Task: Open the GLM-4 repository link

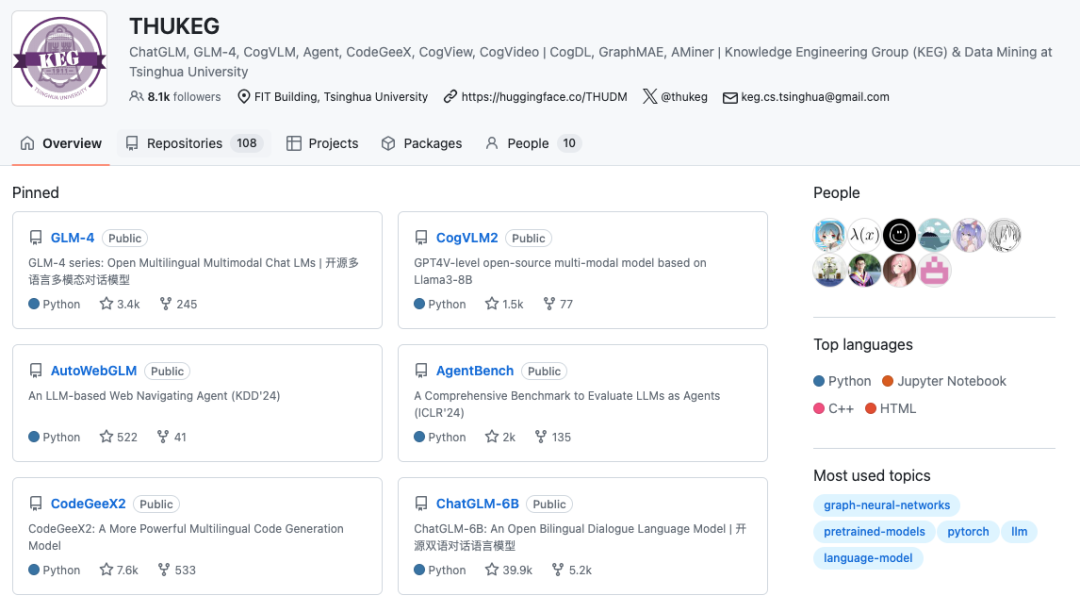Action: click(x=72, y=238)
